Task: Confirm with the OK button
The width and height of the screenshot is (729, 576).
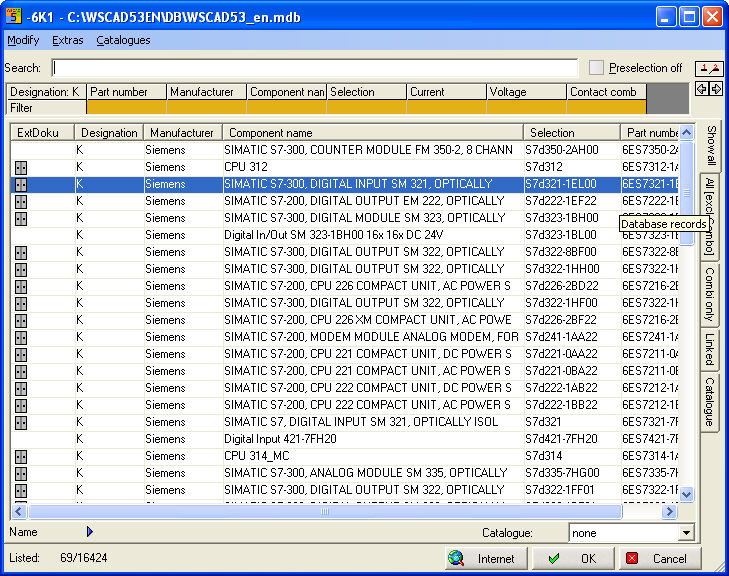Action: pos(573,558)
